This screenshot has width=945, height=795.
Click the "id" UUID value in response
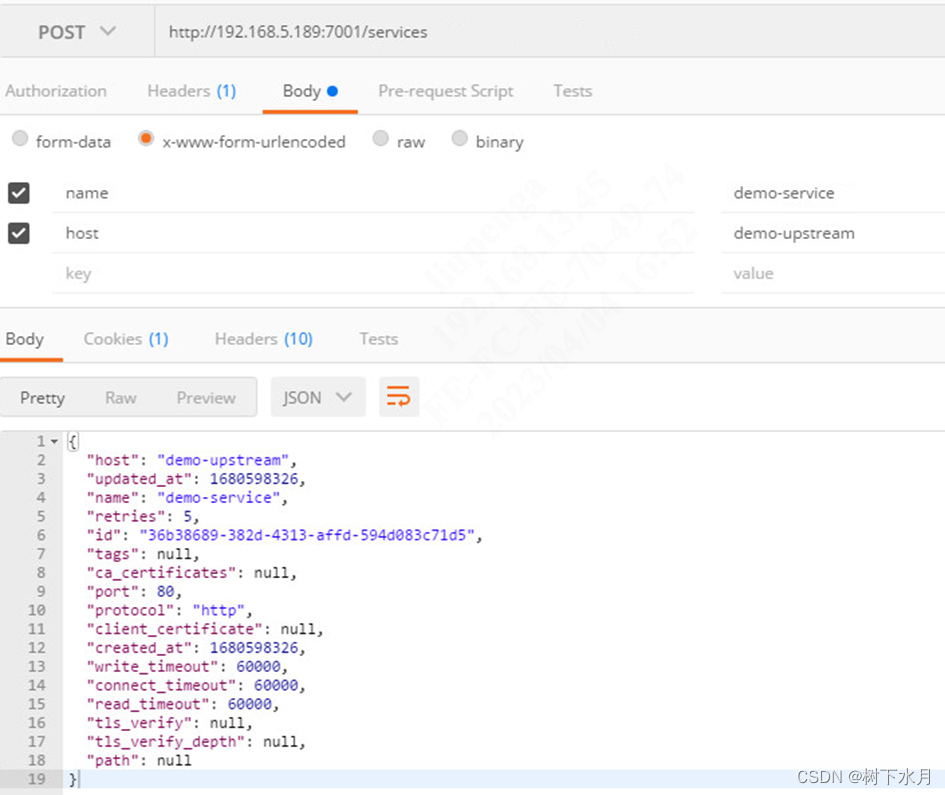307,535
